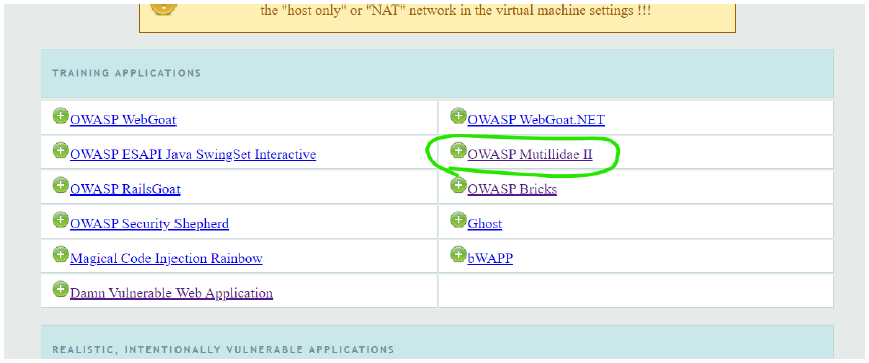869x363 pixels.
Task: Expand plus icon beside OWASP Bricks
Action: pos(458,186)
